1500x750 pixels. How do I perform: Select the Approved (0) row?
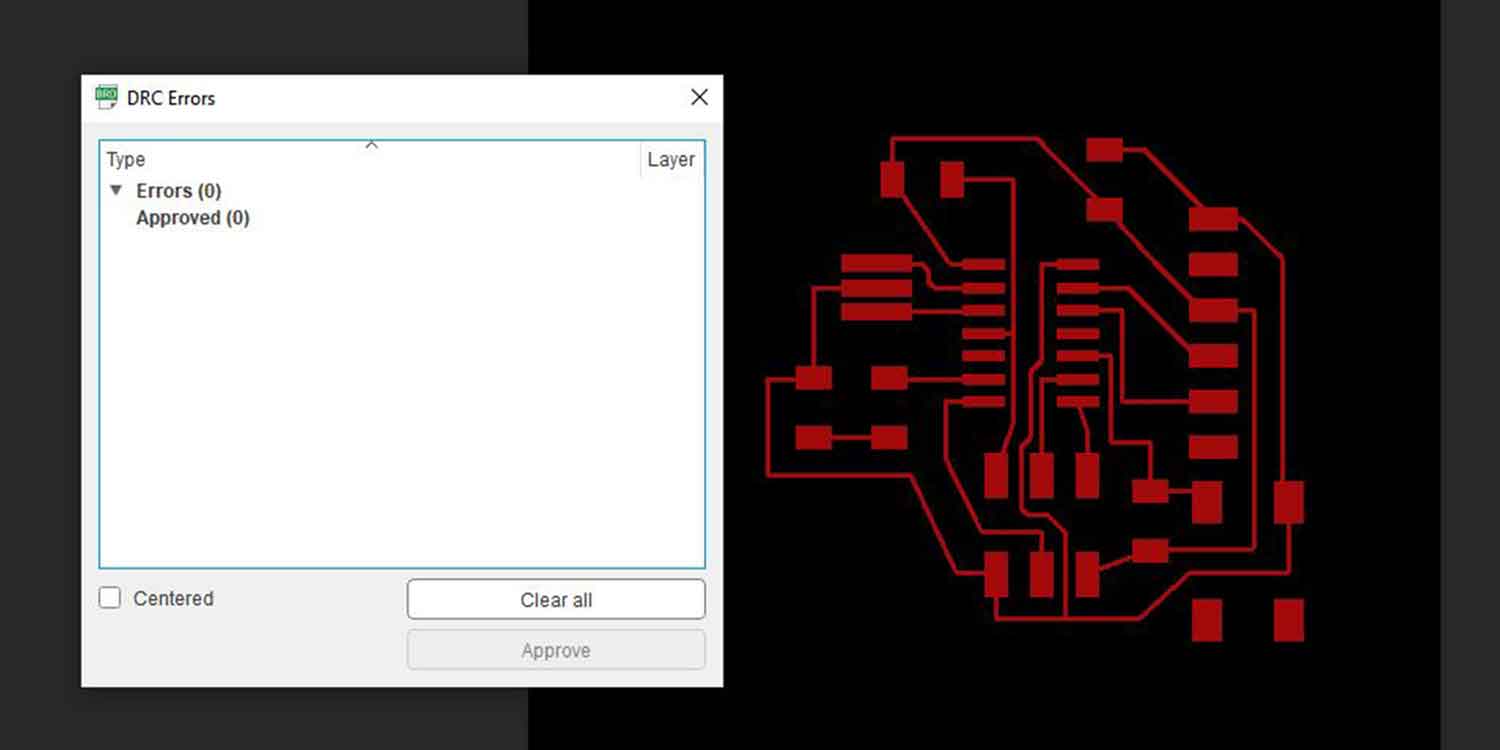tap(402, 217)
